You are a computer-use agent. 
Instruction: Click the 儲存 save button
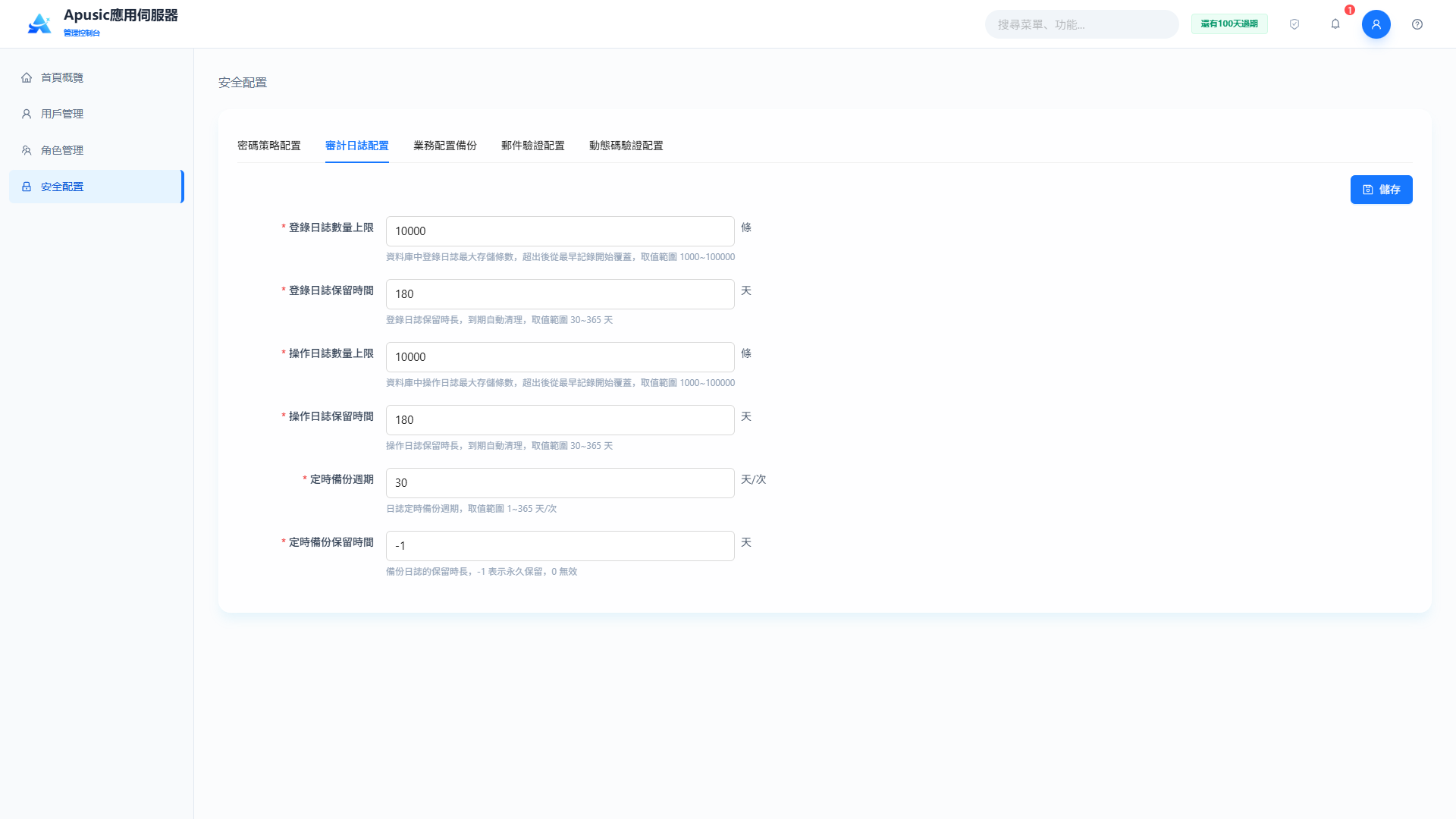coord(1382,190)
